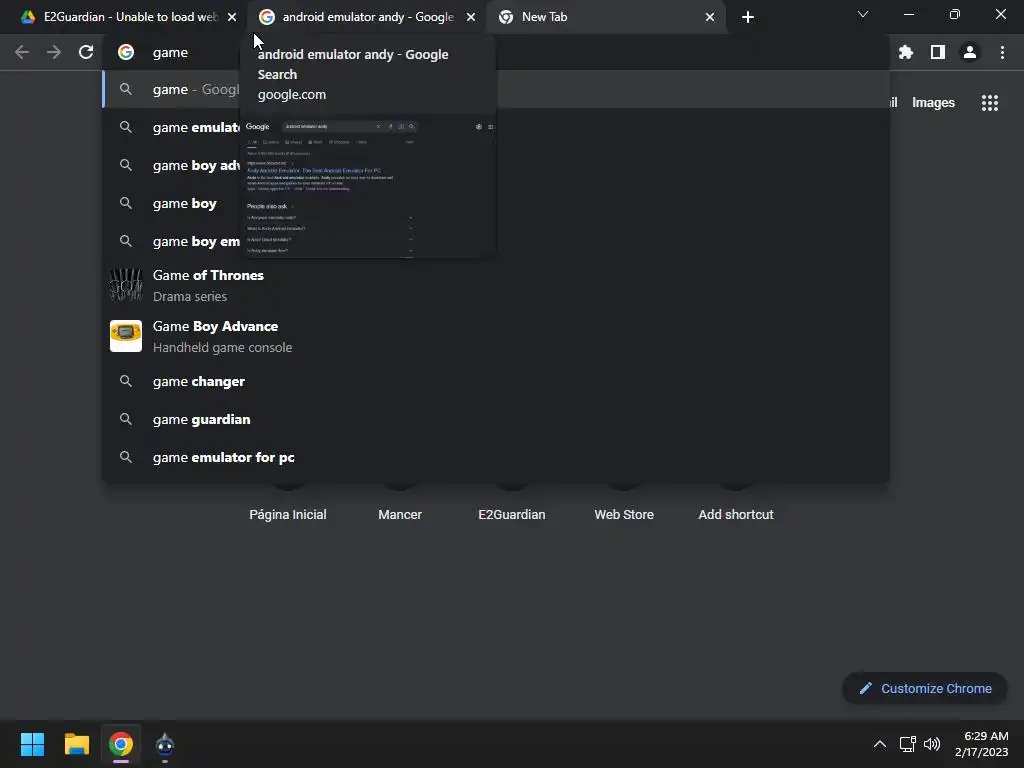1024x768 pixels.
Task: Open the clock showing 6:29 AM
Action: click(982, 744)
